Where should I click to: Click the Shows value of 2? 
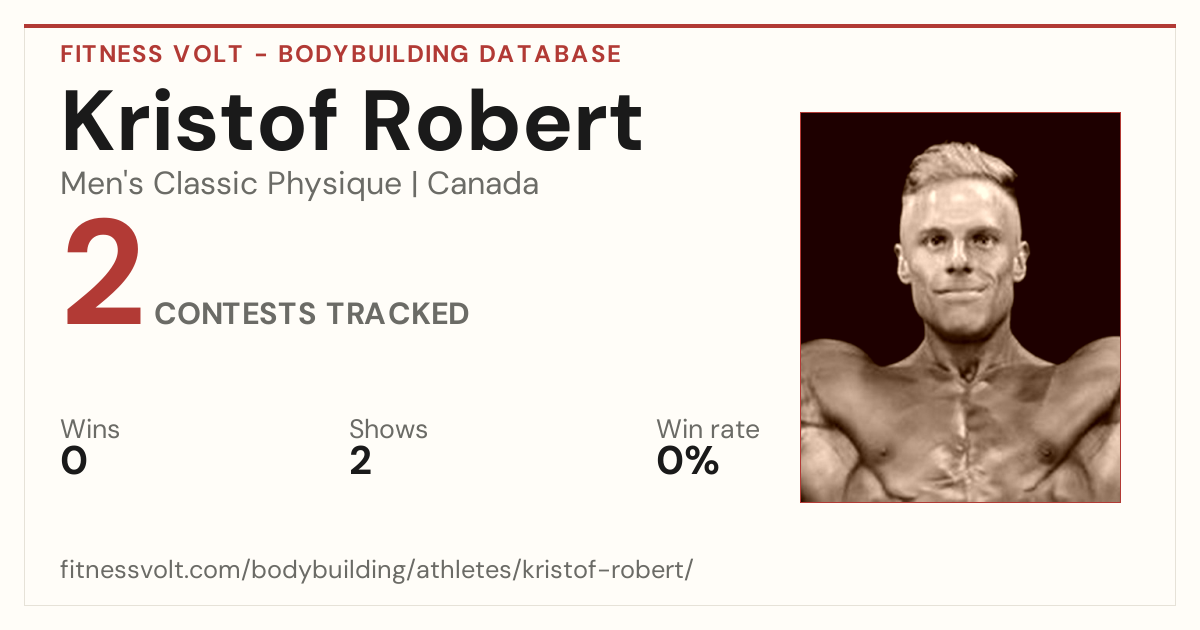361,461
